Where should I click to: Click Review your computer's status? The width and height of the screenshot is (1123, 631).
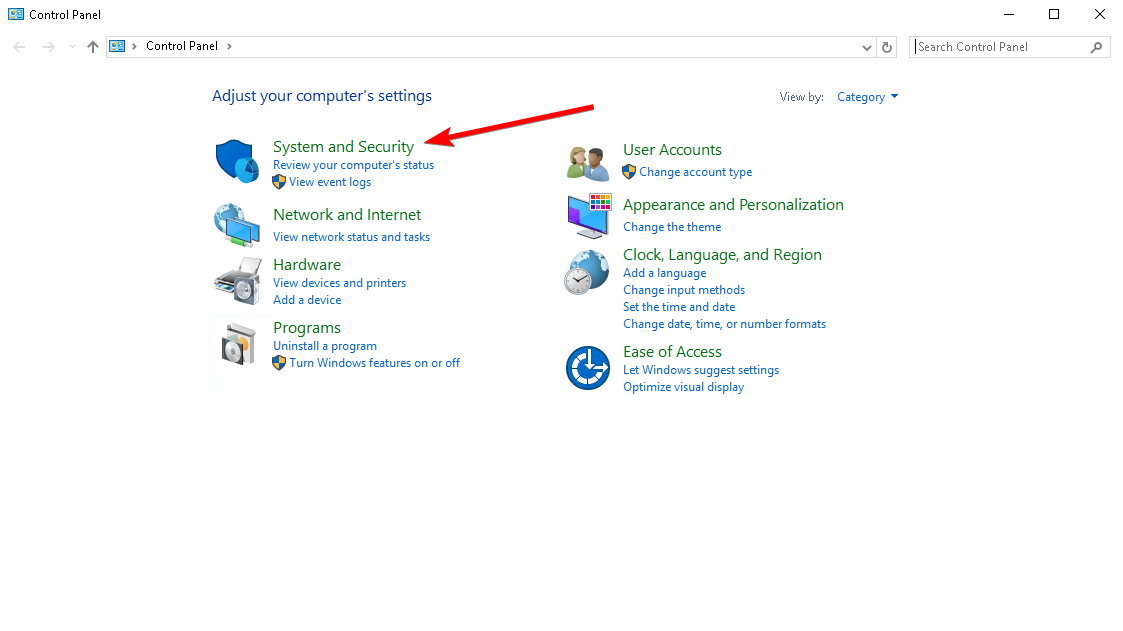coord(353,164)
